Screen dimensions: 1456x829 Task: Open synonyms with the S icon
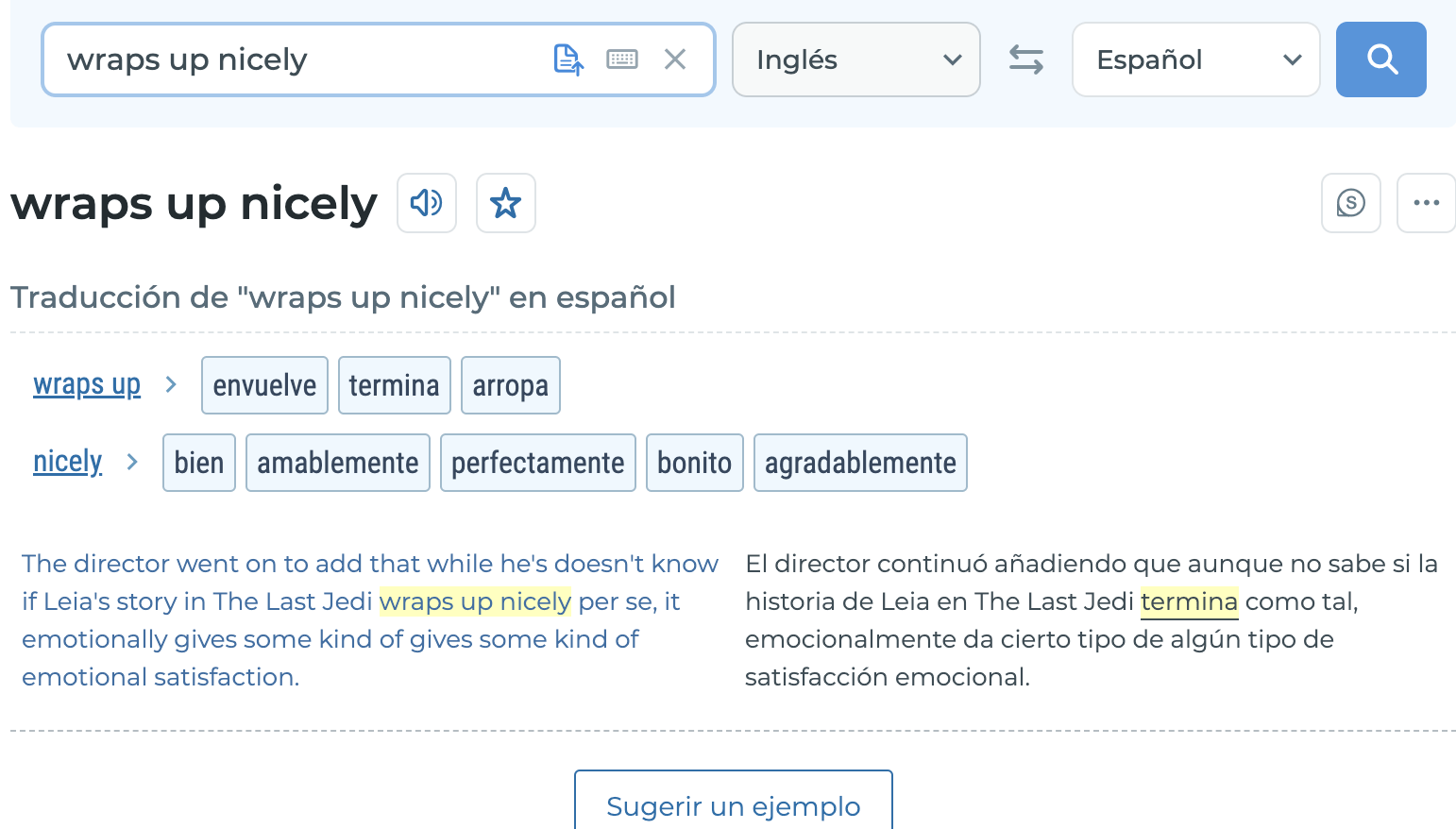coord(1350,202)
